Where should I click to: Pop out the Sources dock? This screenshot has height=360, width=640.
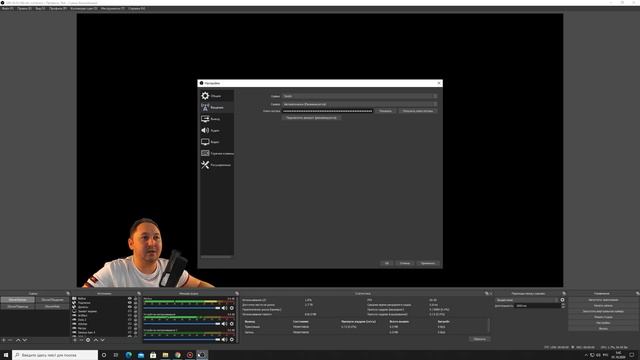pyautogui.click(x=139, y=293)
